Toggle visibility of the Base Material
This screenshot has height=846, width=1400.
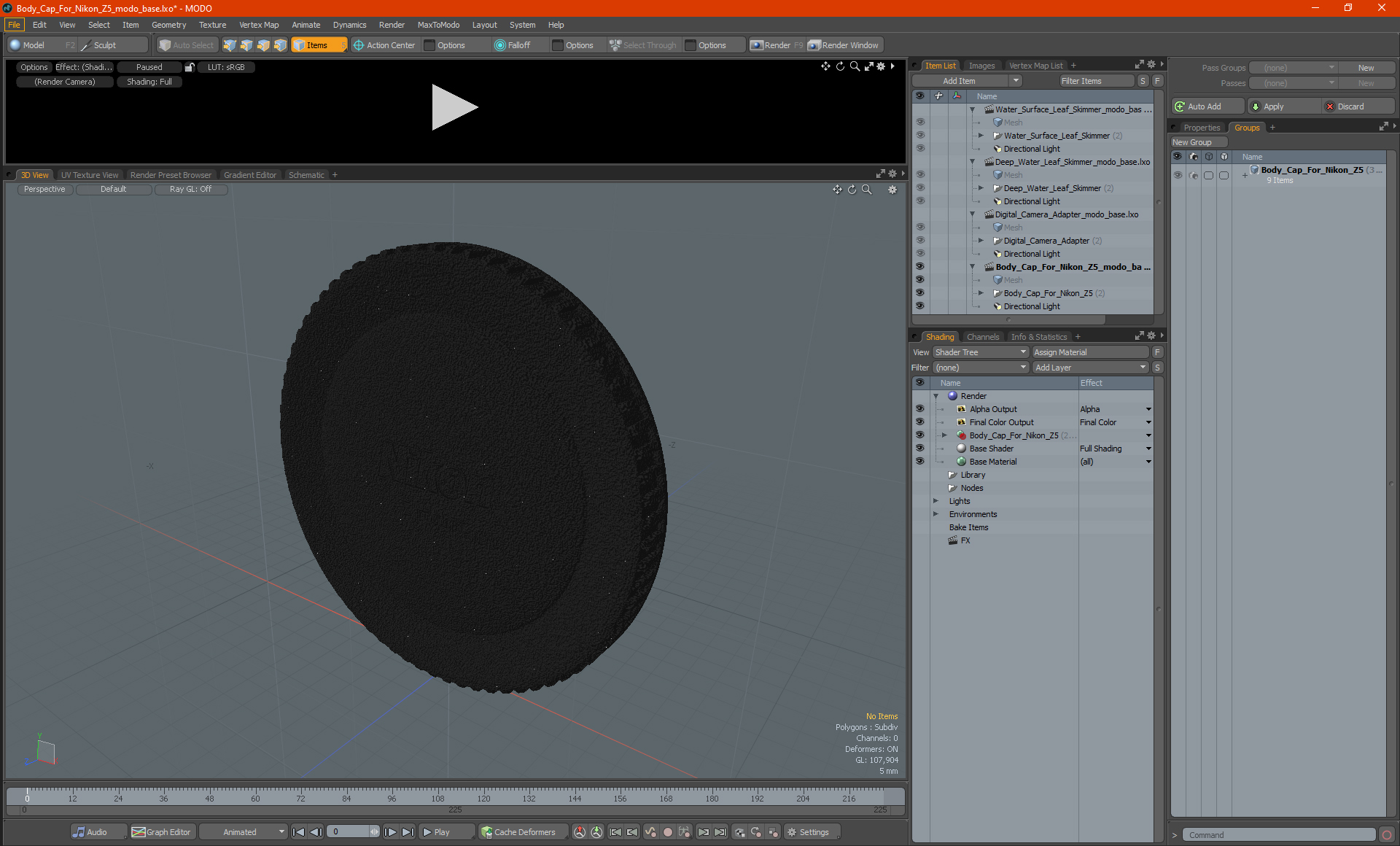point(920,462)
